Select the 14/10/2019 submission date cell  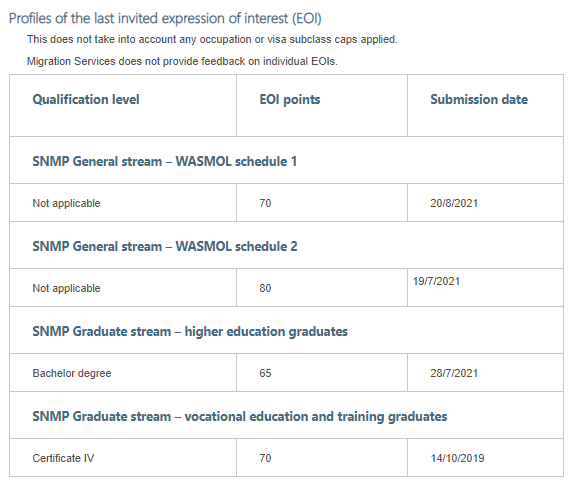[486, 458]
